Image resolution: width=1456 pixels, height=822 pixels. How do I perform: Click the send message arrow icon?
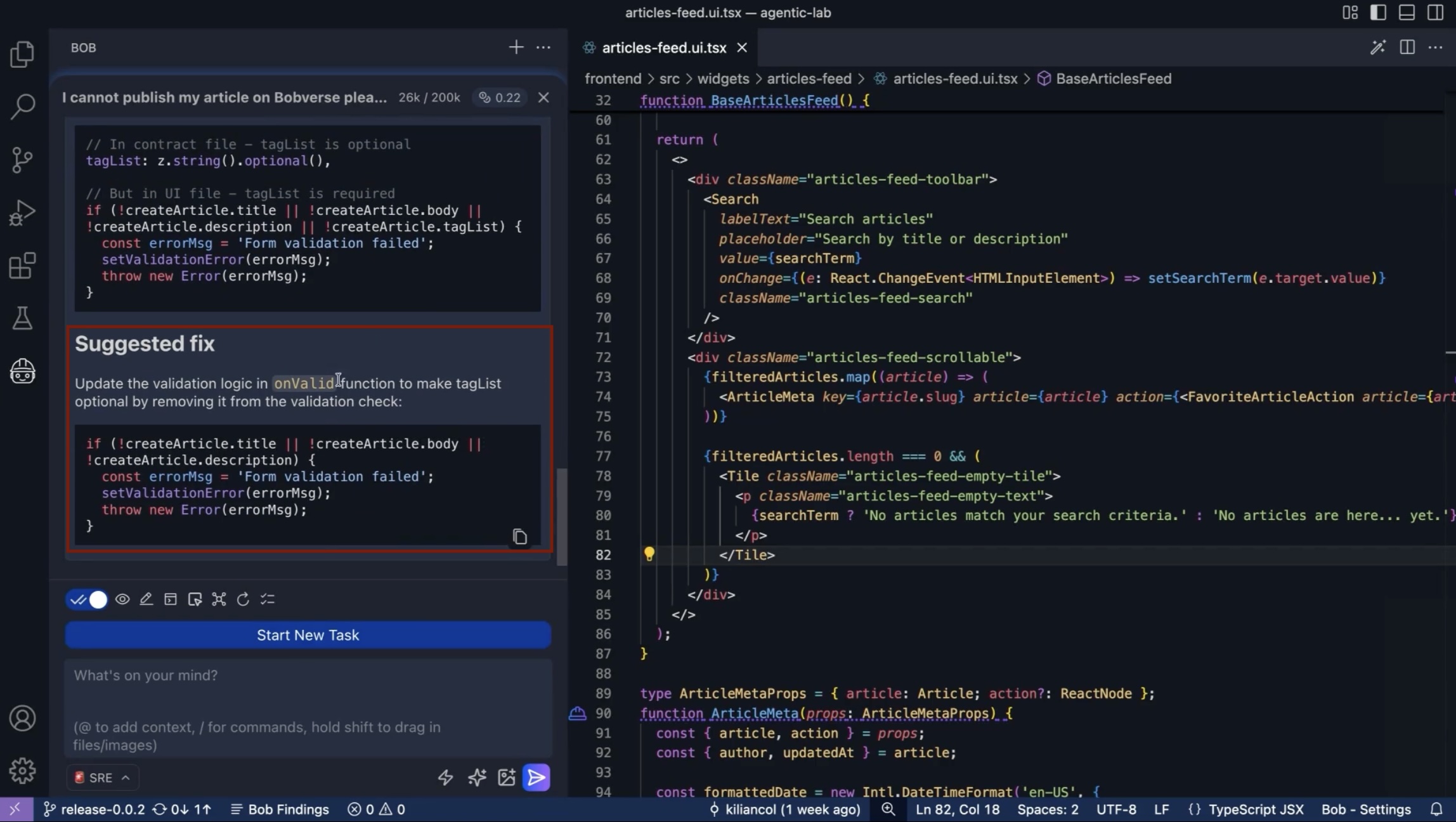point(536,778)
